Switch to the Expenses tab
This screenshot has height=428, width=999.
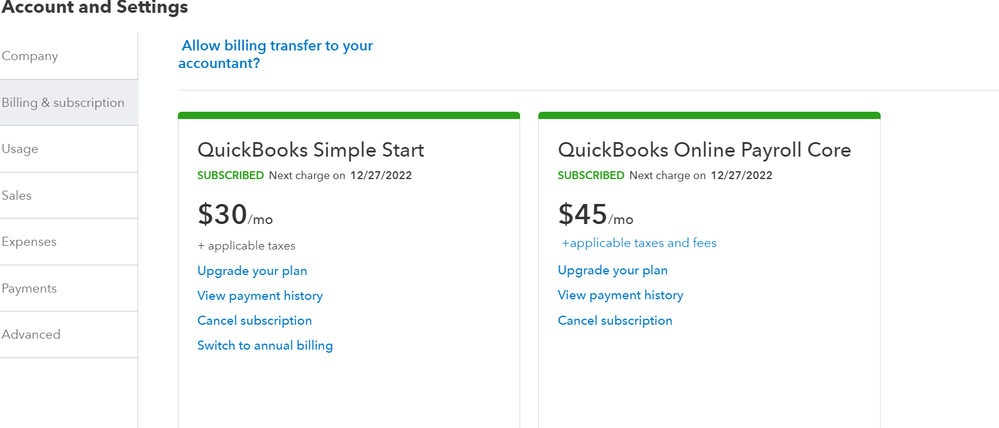[30, 242]
